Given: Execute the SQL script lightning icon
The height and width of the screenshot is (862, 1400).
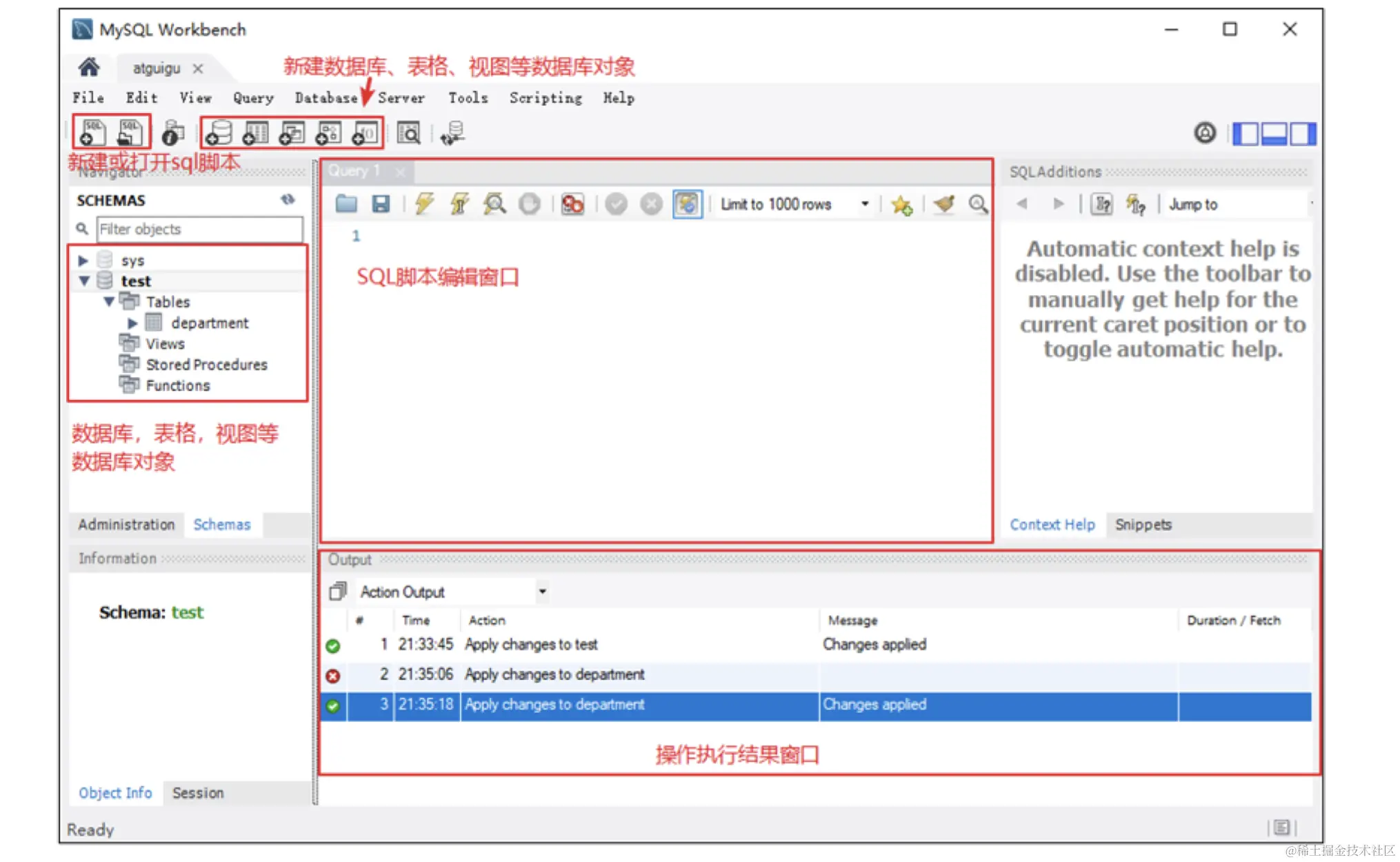Looking at the screenshot, I should (424, 204).
